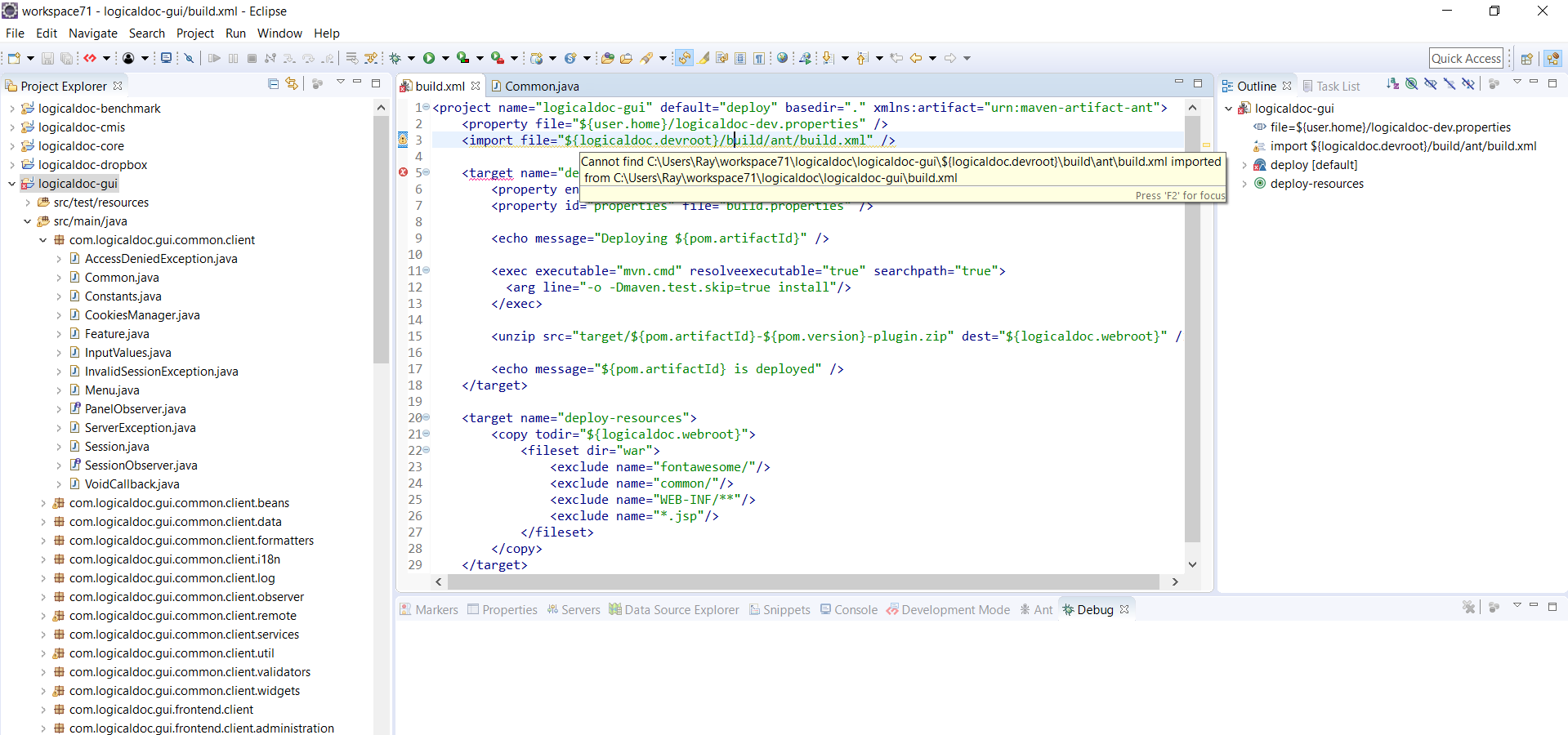1568x735 pixels.
Task: Toggle the Filter Internal Targets icon in Outline
Action: pyautogui.click(x=1411, y=83)
